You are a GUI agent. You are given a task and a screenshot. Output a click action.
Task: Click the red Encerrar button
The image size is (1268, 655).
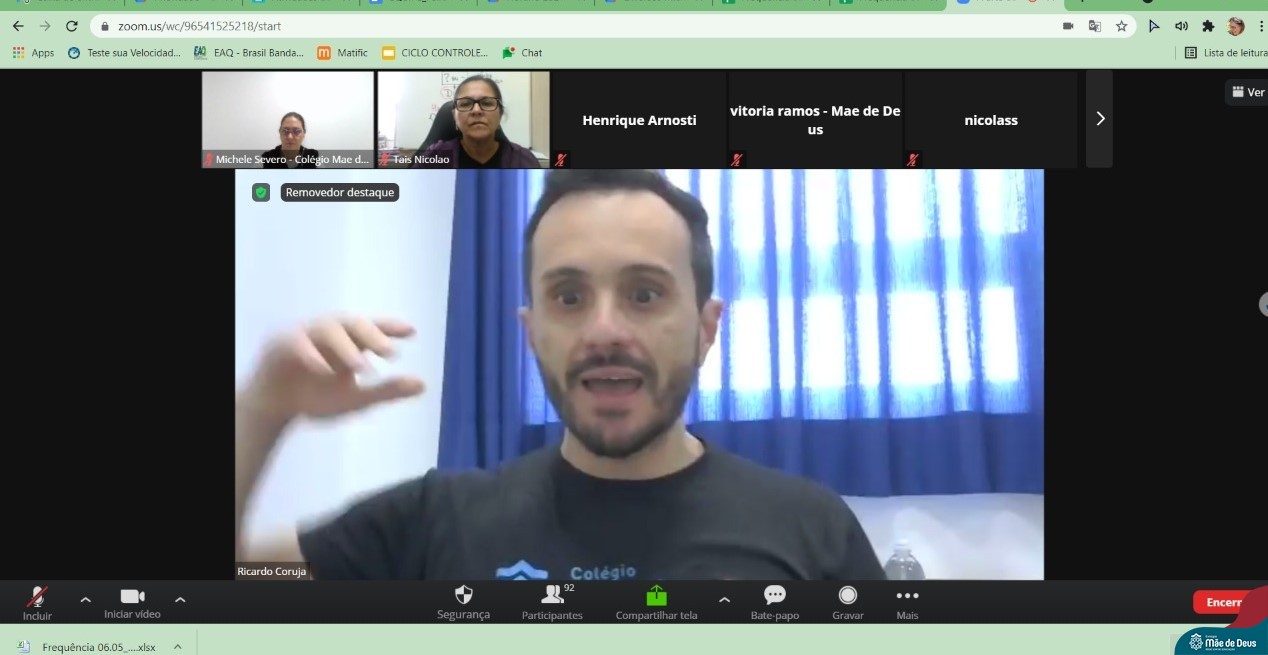[1225, 602]
